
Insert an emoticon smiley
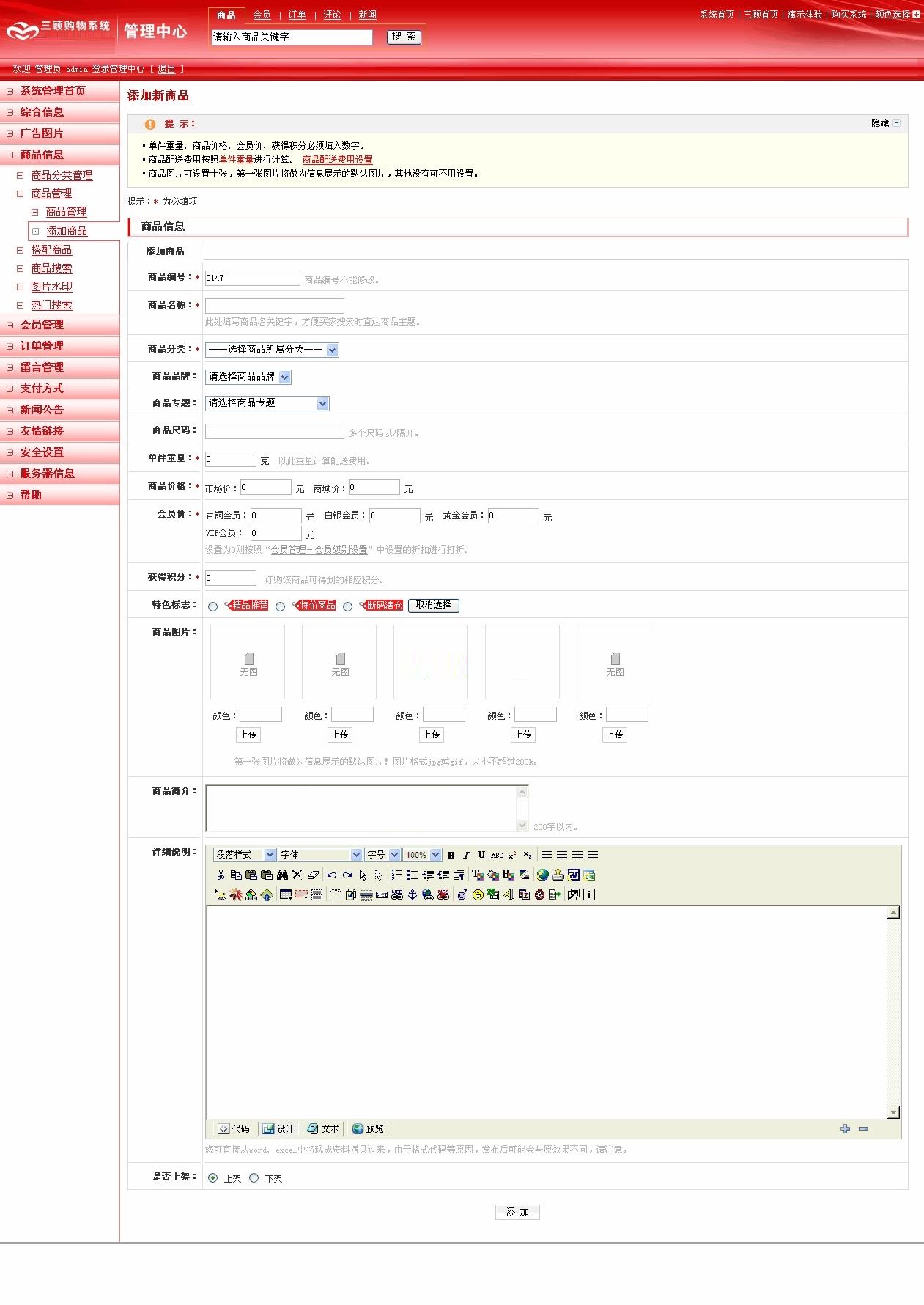click(478, 894)
